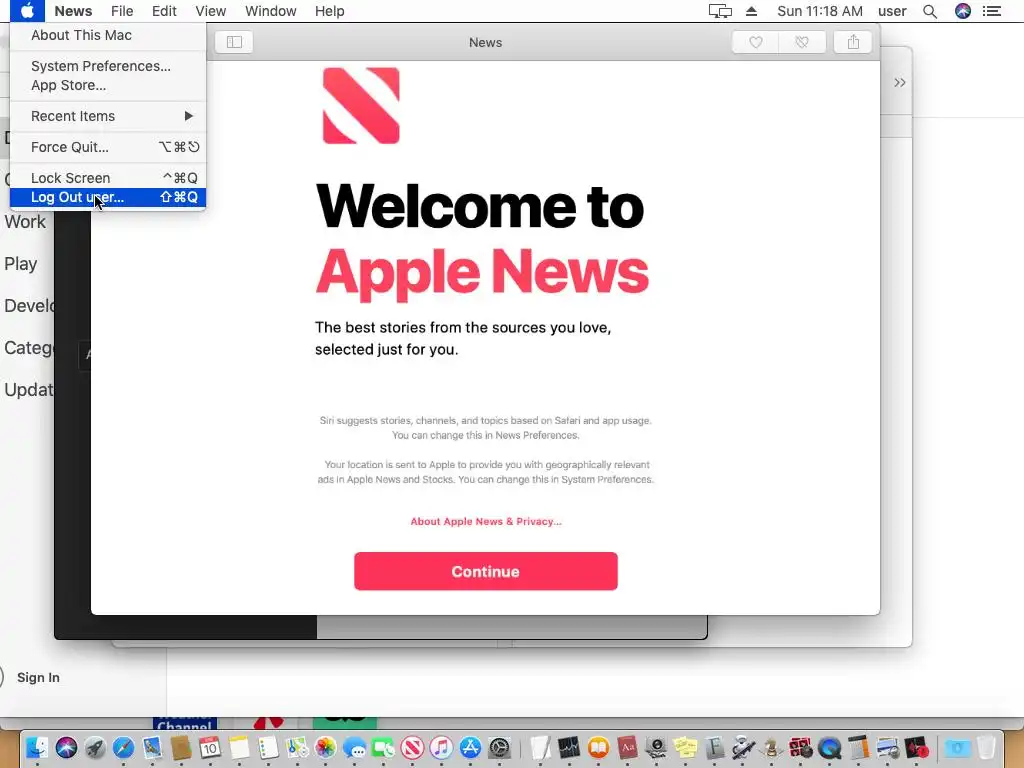Open TextEdit icon in Dock

541,748
